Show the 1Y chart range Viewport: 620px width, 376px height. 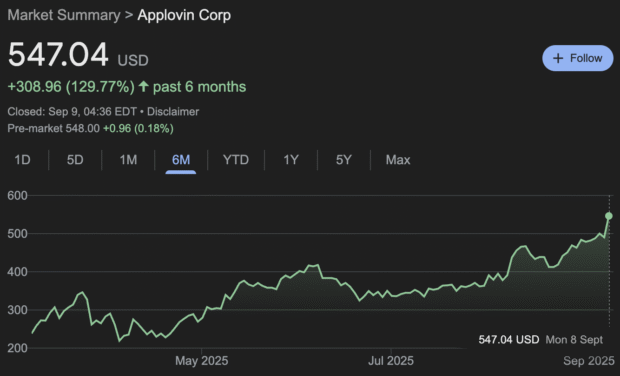point(291,160)
